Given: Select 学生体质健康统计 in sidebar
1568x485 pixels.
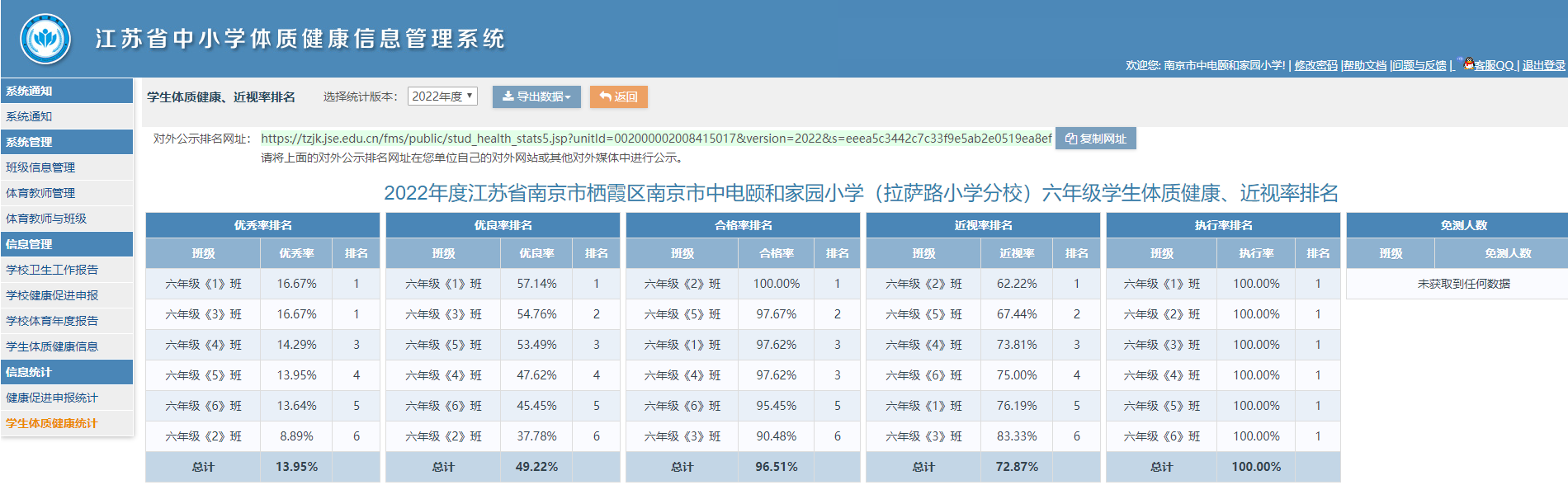Looking at the screenshot, I should tap(67, 423).
